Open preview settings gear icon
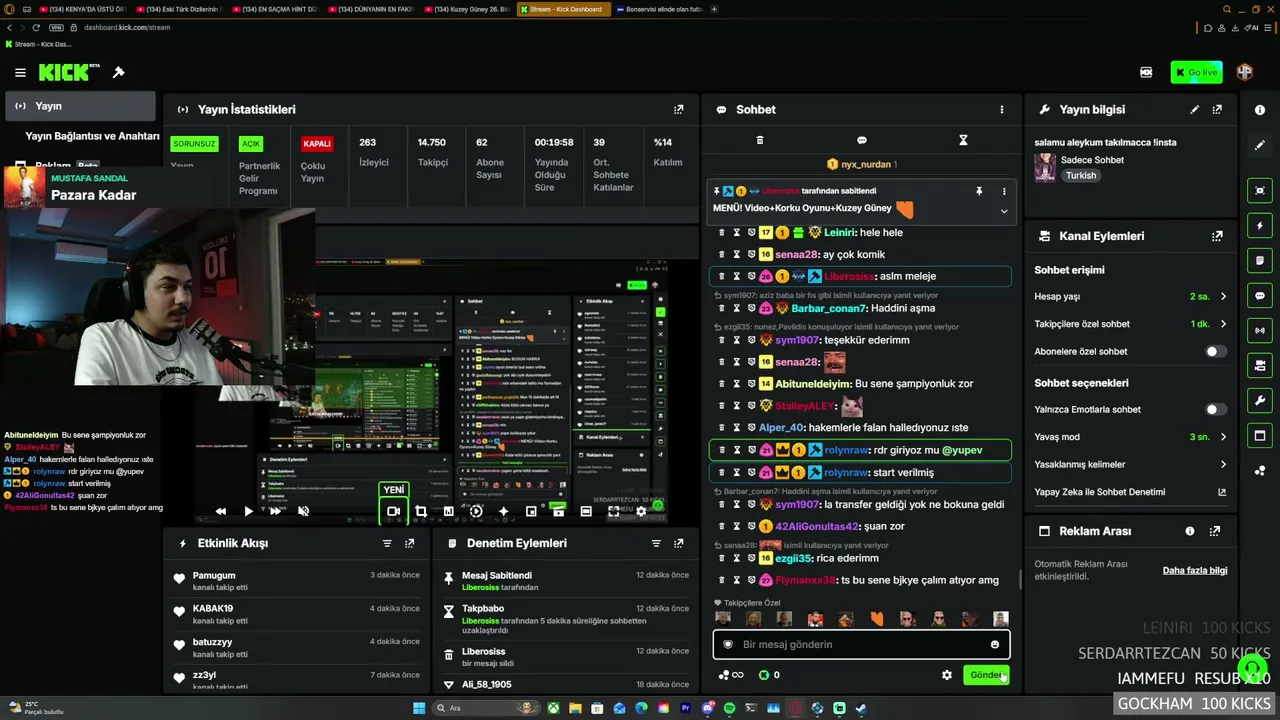 641,511
